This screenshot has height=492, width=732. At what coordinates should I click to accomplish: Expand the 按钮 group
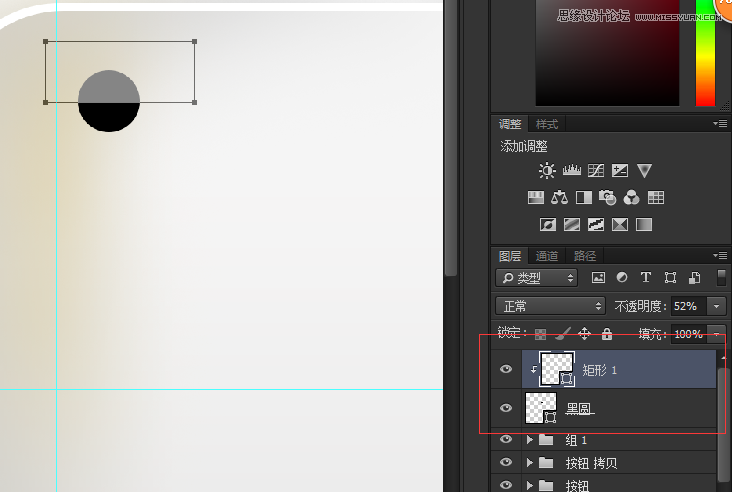529,485
